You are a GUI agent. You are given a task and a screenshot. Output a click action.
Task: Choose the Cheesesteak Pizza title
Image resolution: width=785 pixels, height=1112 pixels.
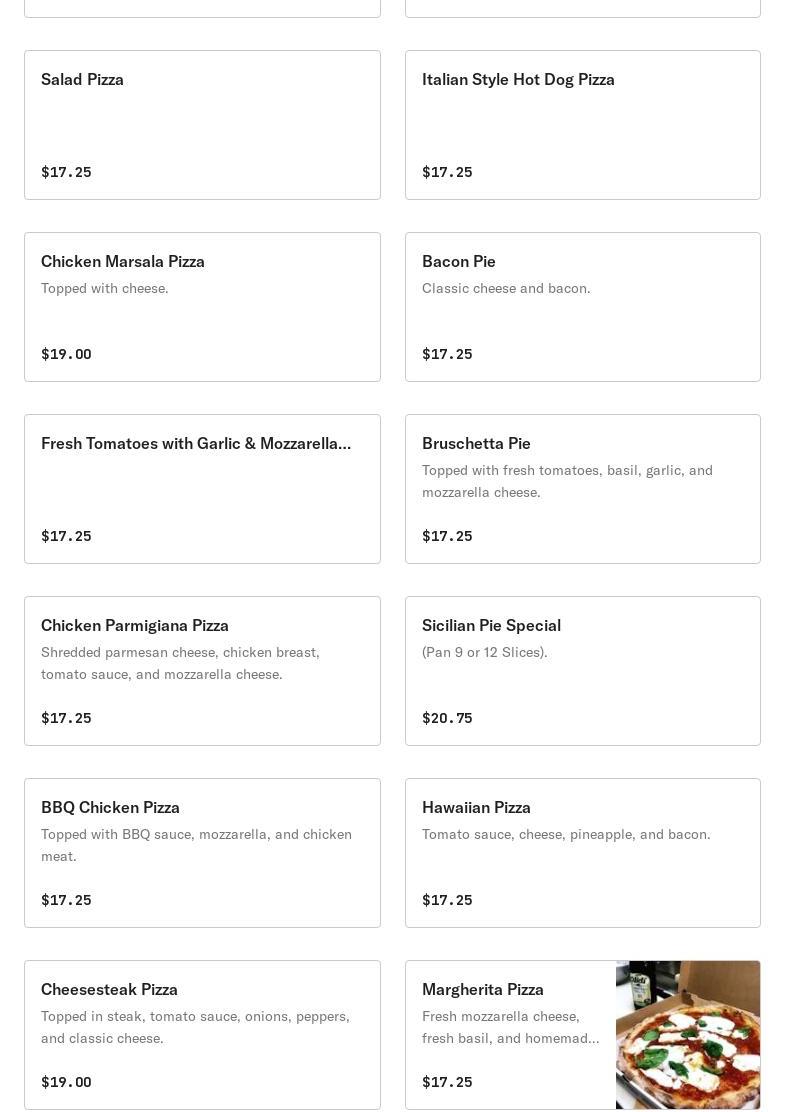pyautogui.click(x=109, y=989)
